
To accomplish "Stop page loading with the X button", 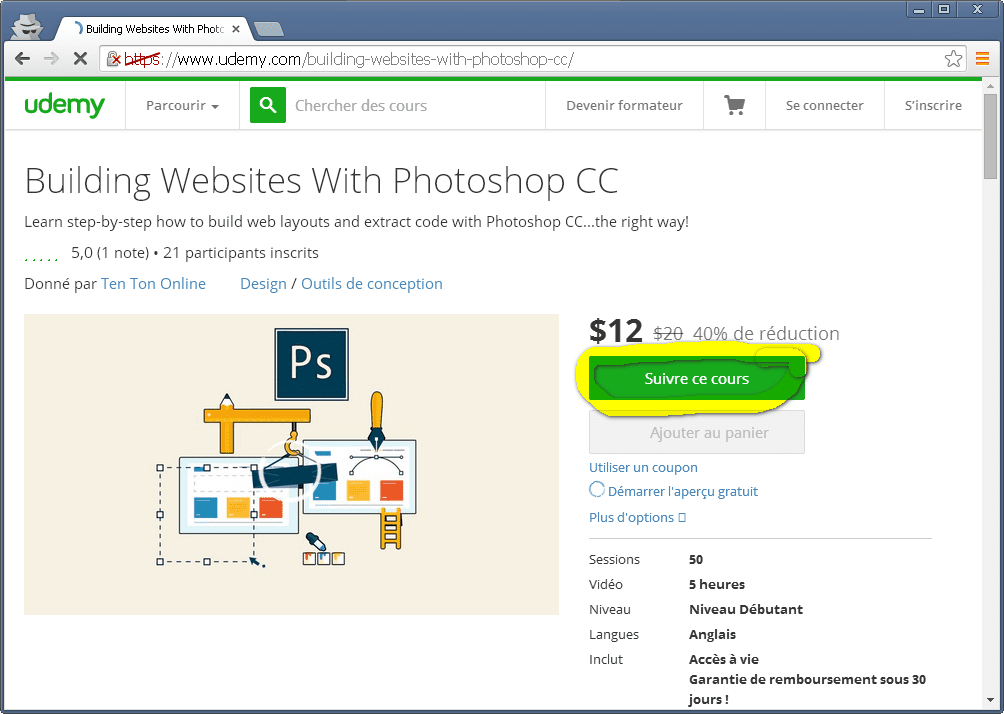I will coord(80,59).
